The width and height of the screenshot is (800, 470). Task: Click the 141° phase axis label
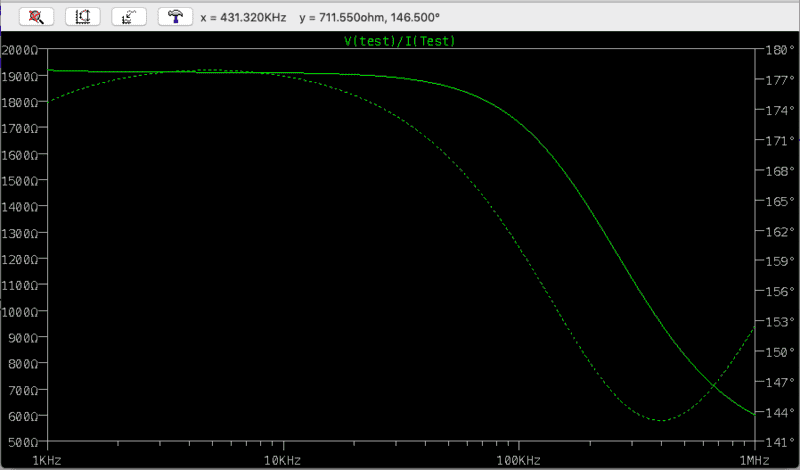[x=779, y=442]
